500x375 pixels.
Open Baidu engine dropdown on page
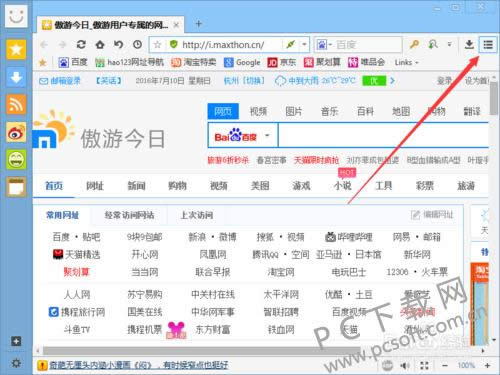(267, 136)
